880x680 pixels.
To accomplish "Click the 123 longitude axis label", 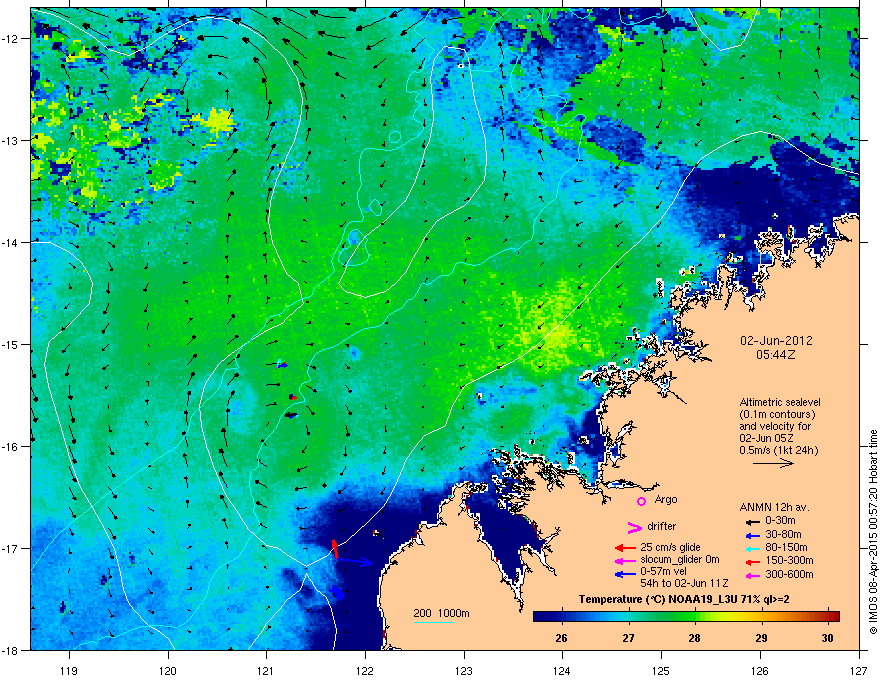I will [464, 671].
